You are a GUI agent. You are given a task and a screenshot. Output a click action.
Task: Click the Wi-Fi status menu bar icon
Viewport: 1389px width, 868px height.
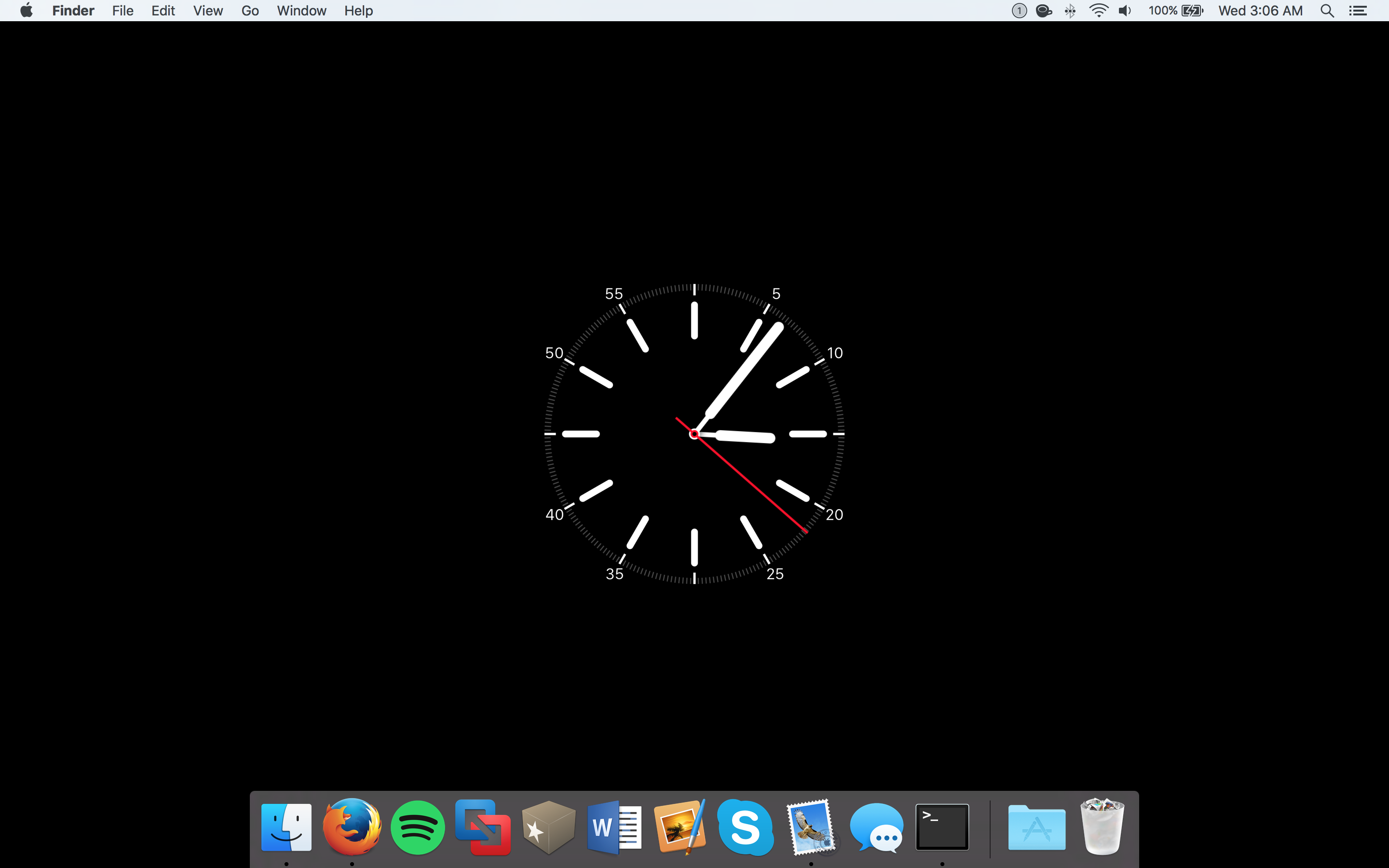pyautogui.click(x=1099, y=11)
